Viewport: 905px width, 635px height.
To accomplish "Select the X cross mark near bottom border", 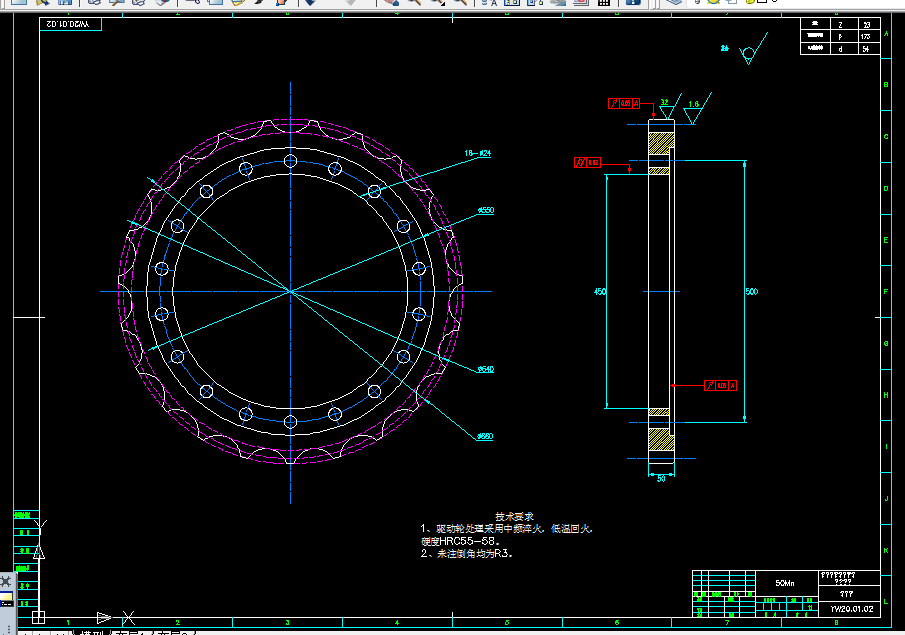I will click(128, 618).
